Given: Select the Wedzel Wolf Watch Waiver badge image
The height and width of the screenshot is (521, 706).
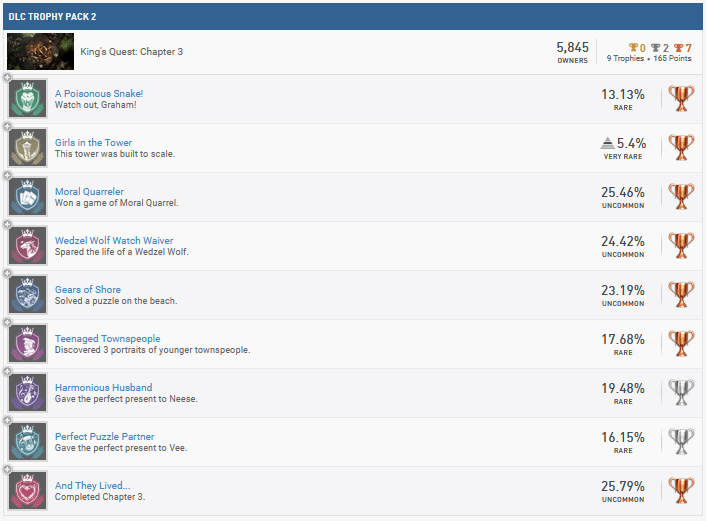Looking at the screenshot, I should (27, 246).
